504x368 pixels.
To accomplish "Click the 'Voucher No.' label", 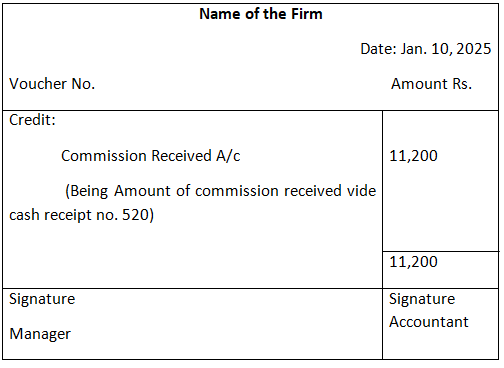I will click(x=52, y=84).
